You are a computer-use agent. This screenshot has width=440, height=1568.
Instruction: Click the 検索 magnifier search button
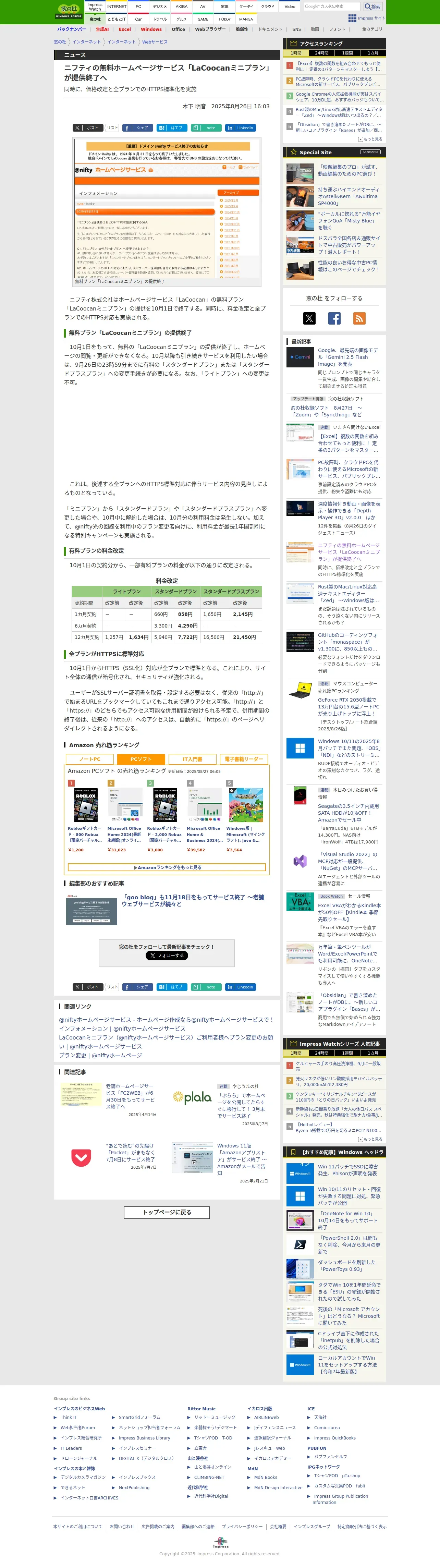[372, 7]
